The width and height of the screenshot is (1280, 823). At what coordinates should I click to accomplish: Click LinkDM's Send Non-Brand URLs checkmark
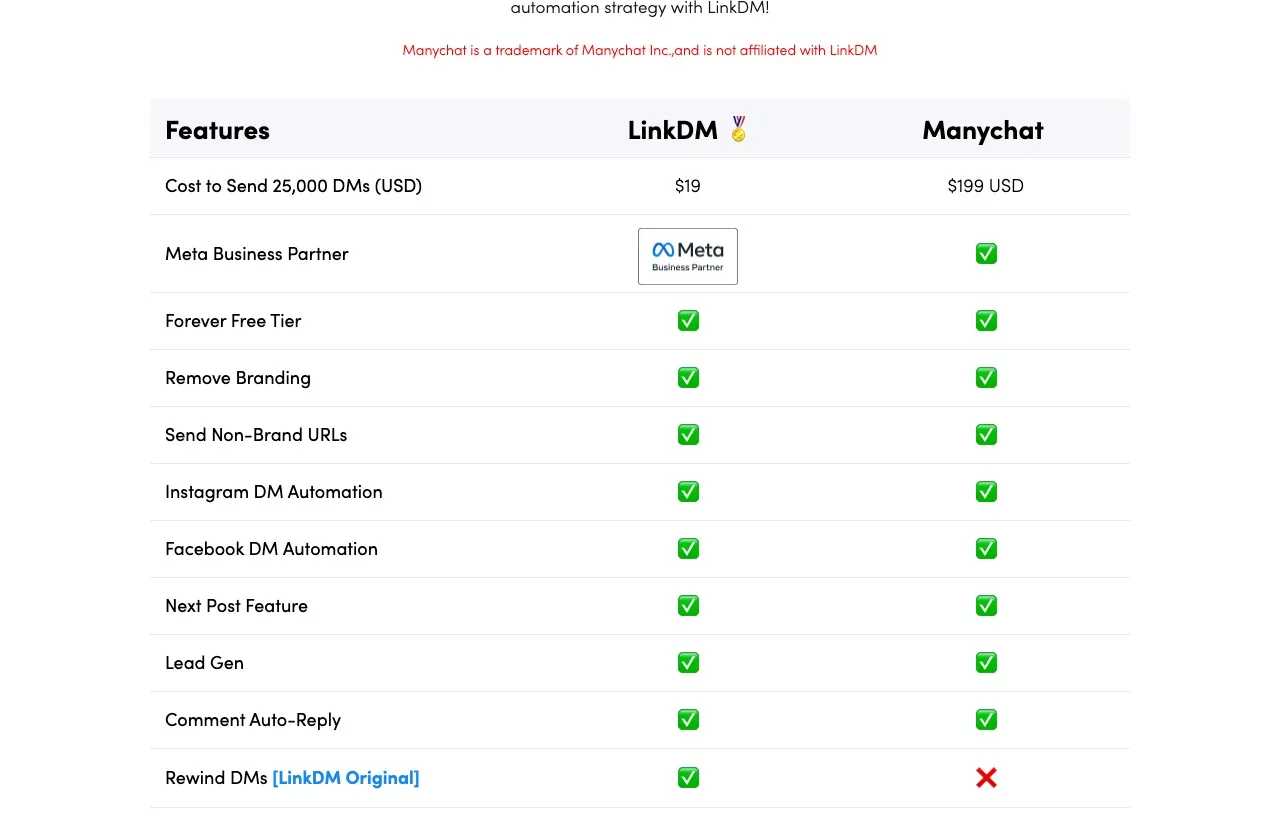(x=688, y=435)
